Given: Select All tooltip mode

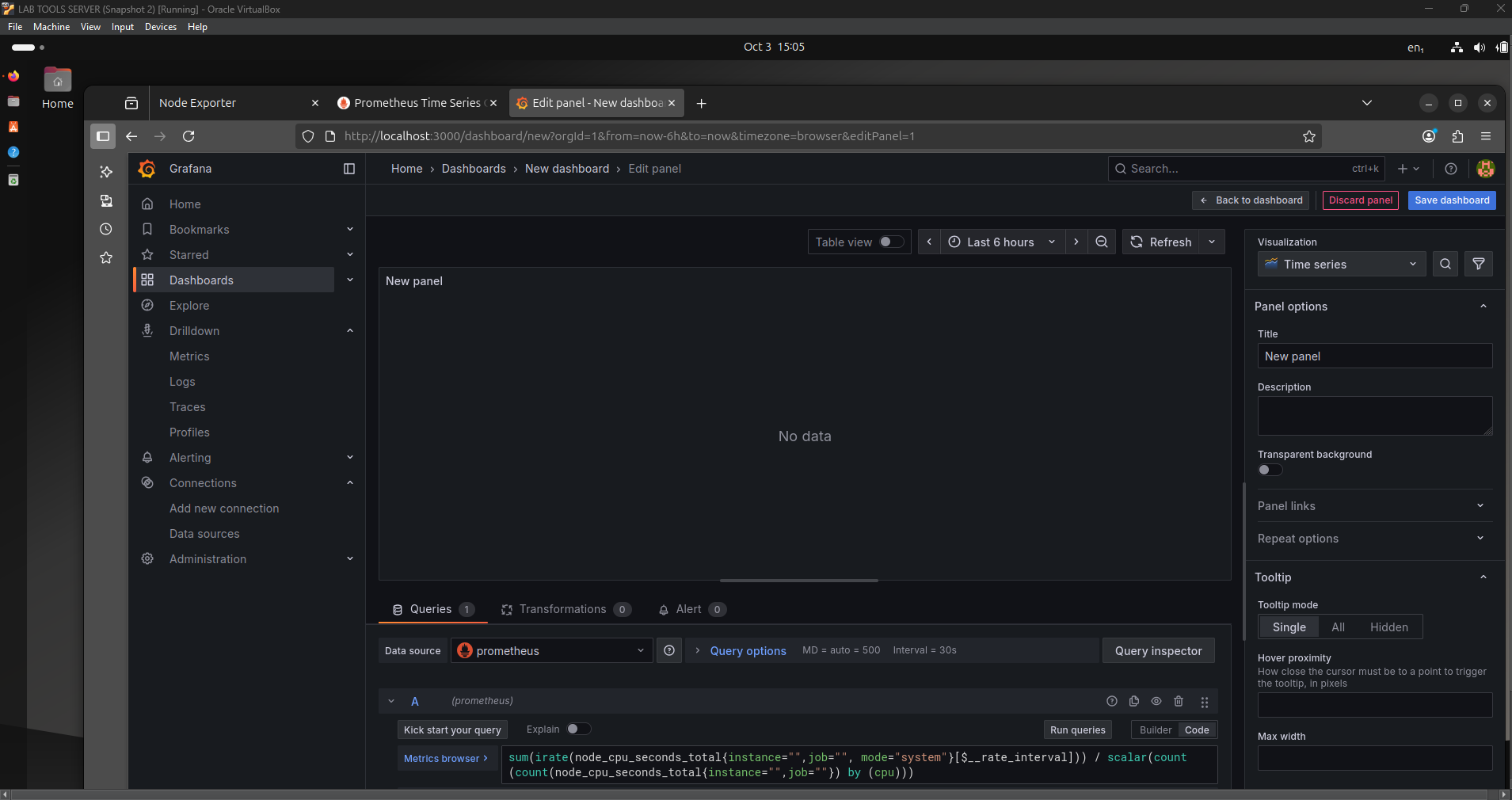Looking at the screenshot, I should 1338,627.
